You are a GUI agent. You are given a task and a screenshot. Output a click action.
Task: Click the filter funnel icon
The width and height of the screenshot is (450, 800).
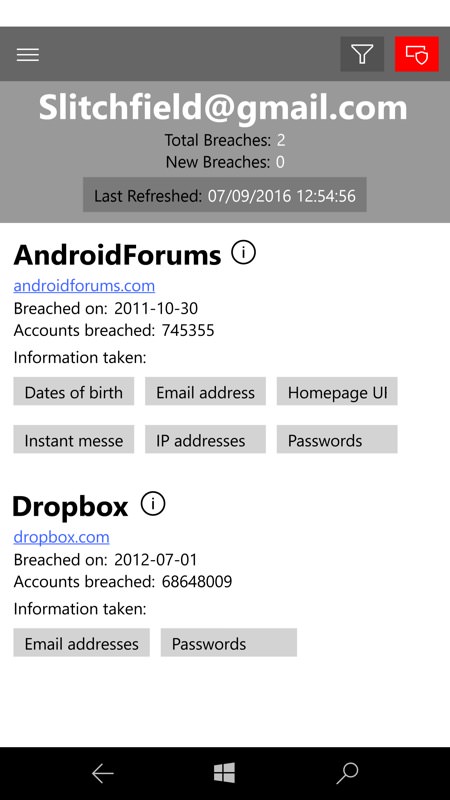pyautogui.click(x=362, y=54)
